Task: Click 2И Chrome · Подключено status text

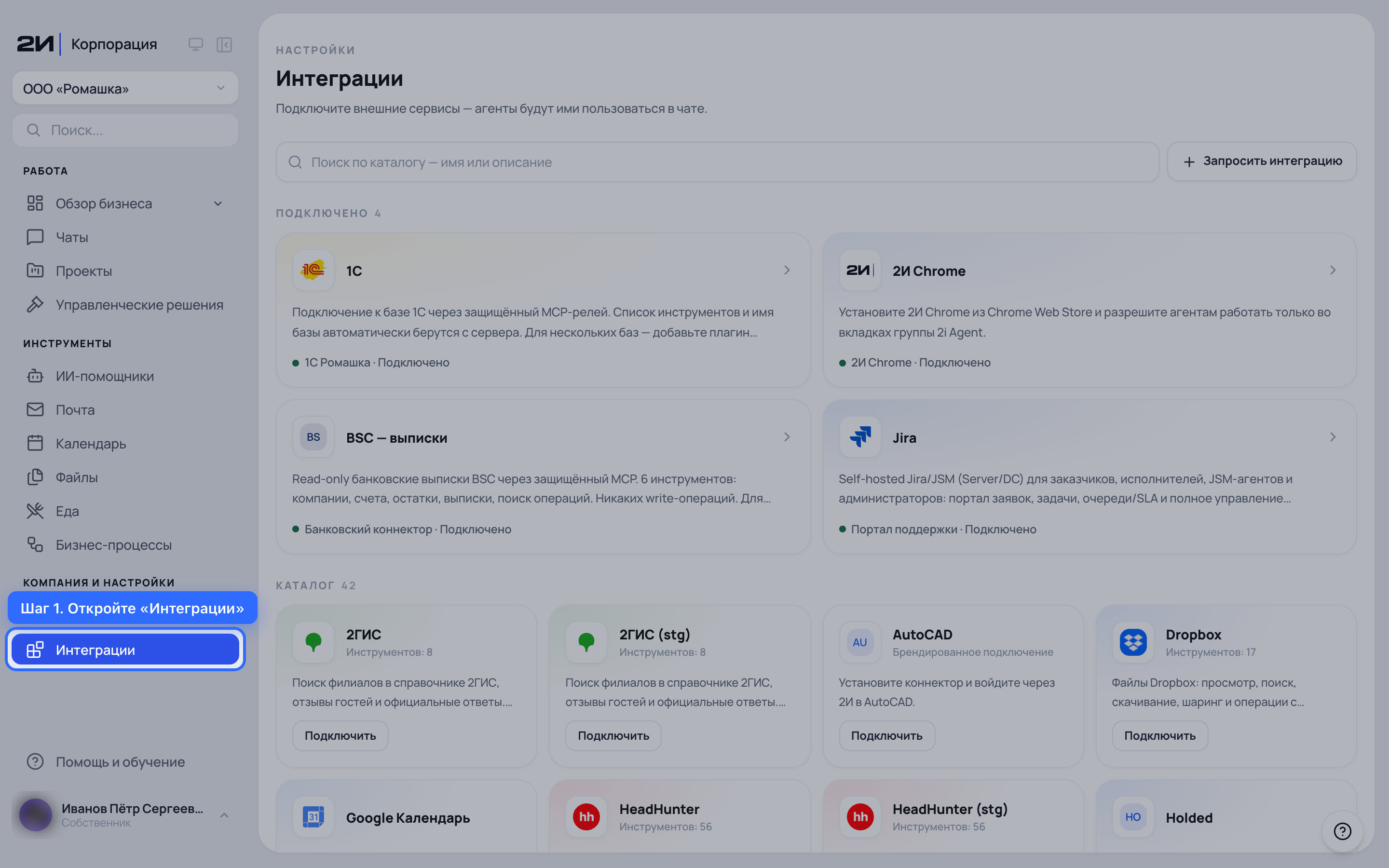Action: coord(921,362)
